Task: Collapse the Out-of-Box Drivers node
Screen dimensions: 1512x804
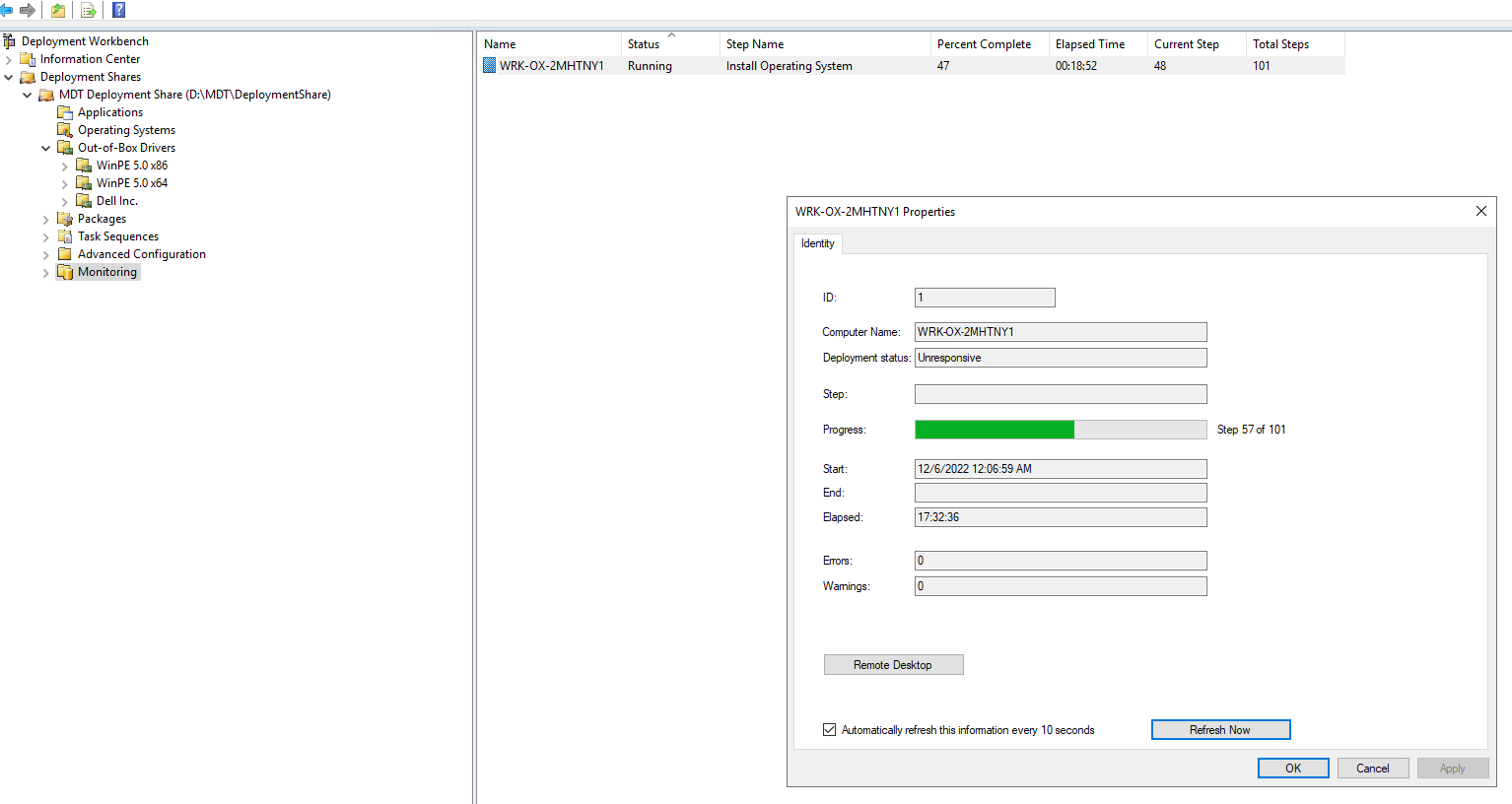Action: point(44,147)
